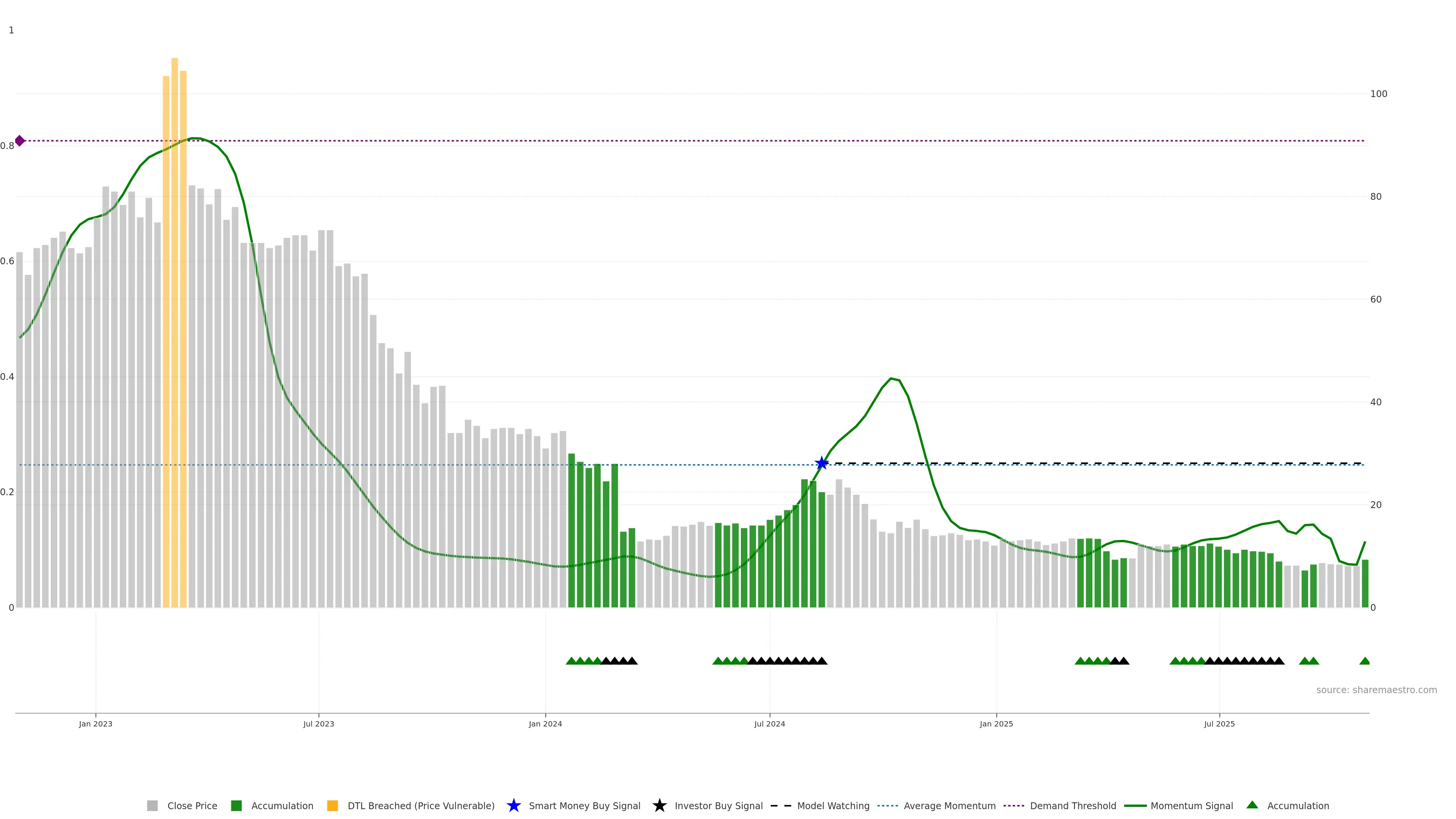Click the Jul 2025 x-axis label
The height and width of the screenshot is (819, 1456).
1219,724
